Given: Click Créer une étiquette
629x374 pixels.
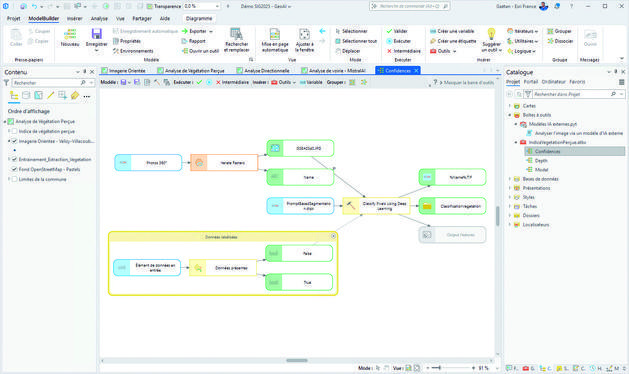Looking at the screenshot, I should coord(453,41).
